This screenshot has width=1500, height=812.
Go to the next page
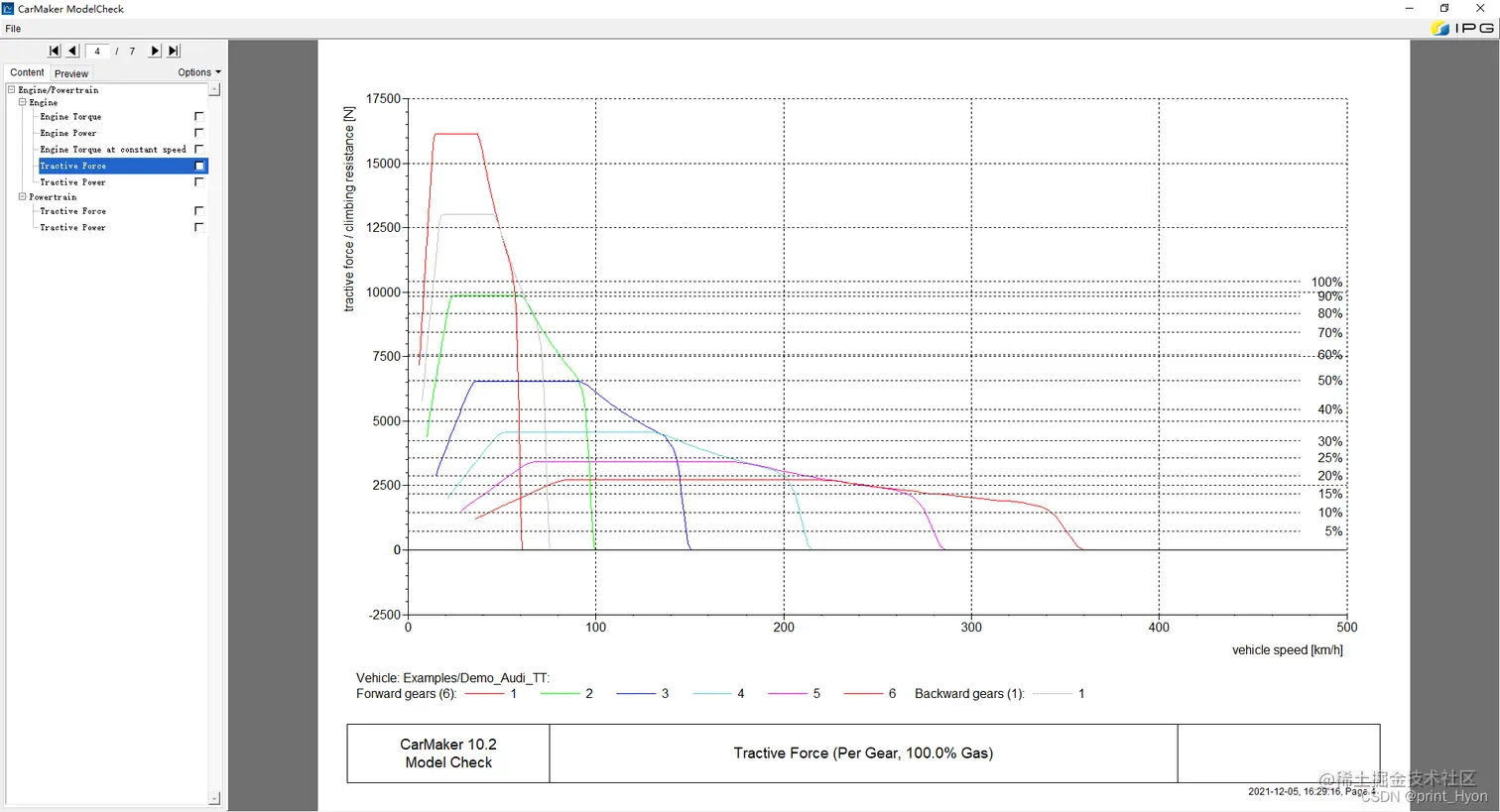coord(155,51)
